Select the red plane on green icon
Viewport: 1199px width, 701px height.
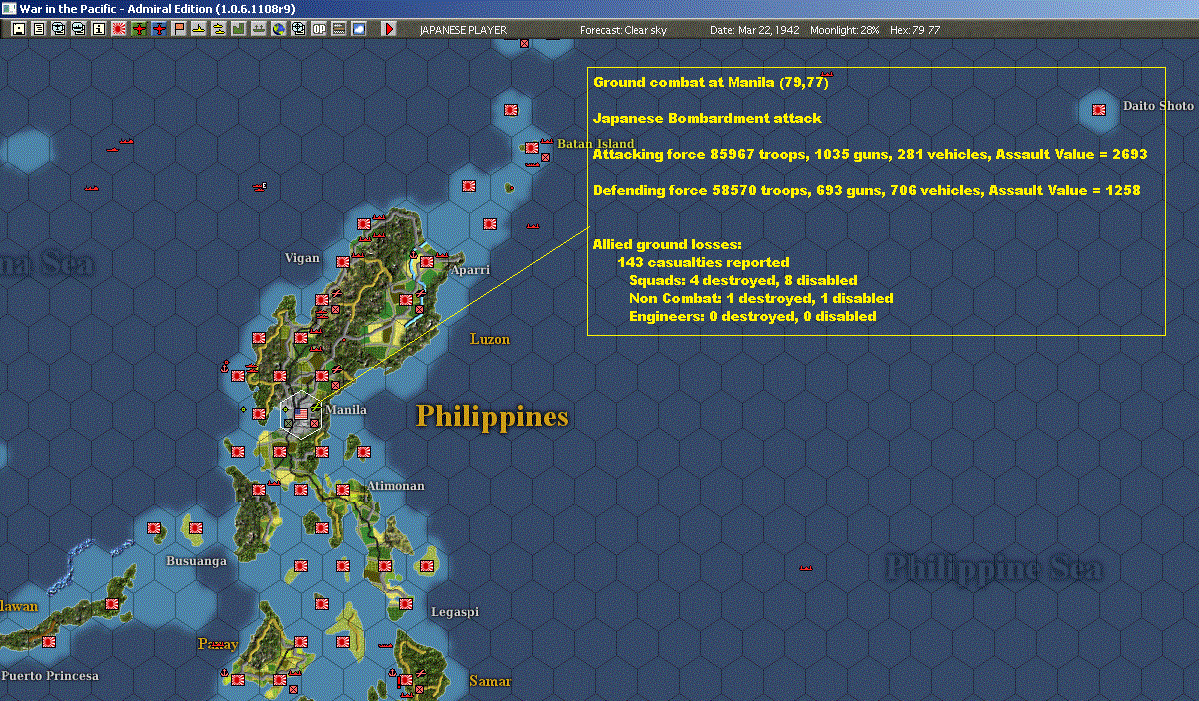pos(138,29)
